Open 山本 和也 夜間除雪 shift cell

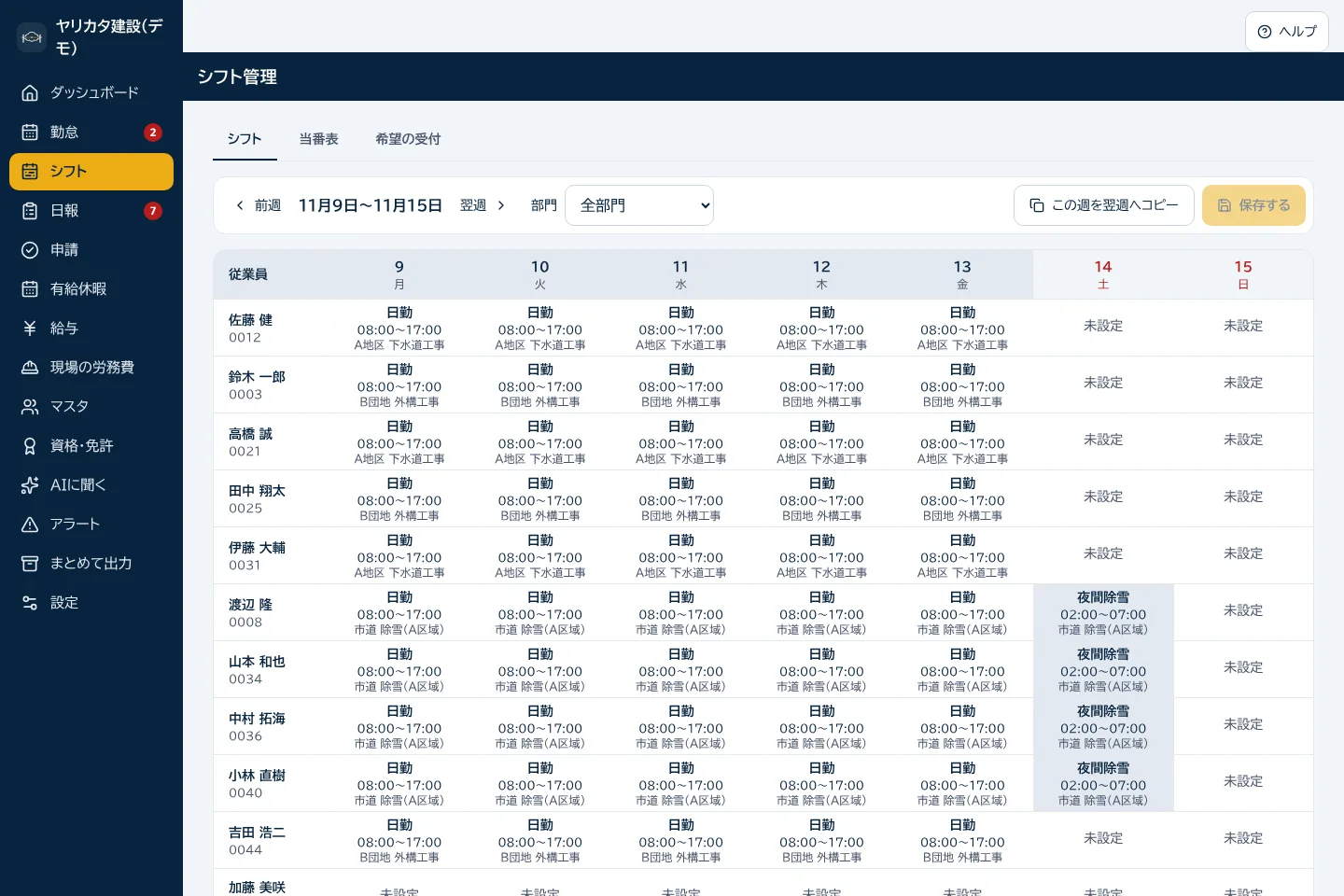[1103, 669]
